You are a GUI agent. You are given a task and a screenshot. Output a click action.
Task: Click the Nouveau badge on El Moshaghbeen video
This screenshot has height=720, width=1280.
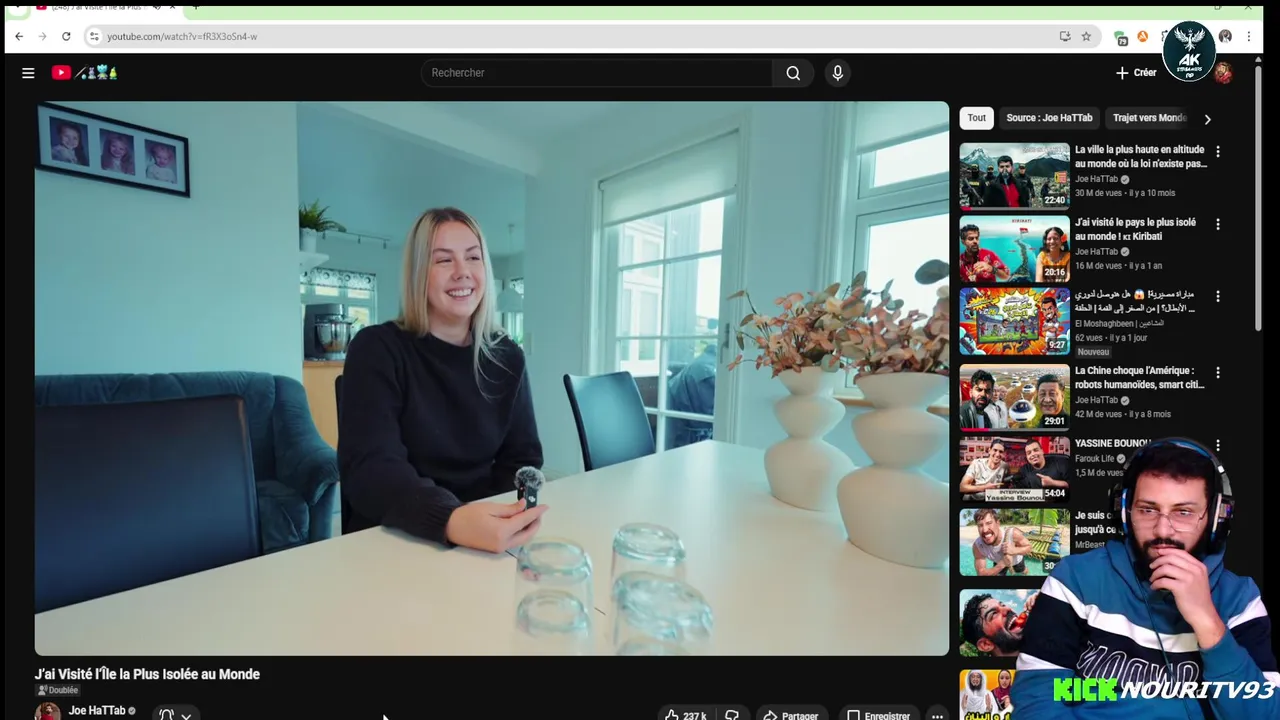pos(1093,352)
